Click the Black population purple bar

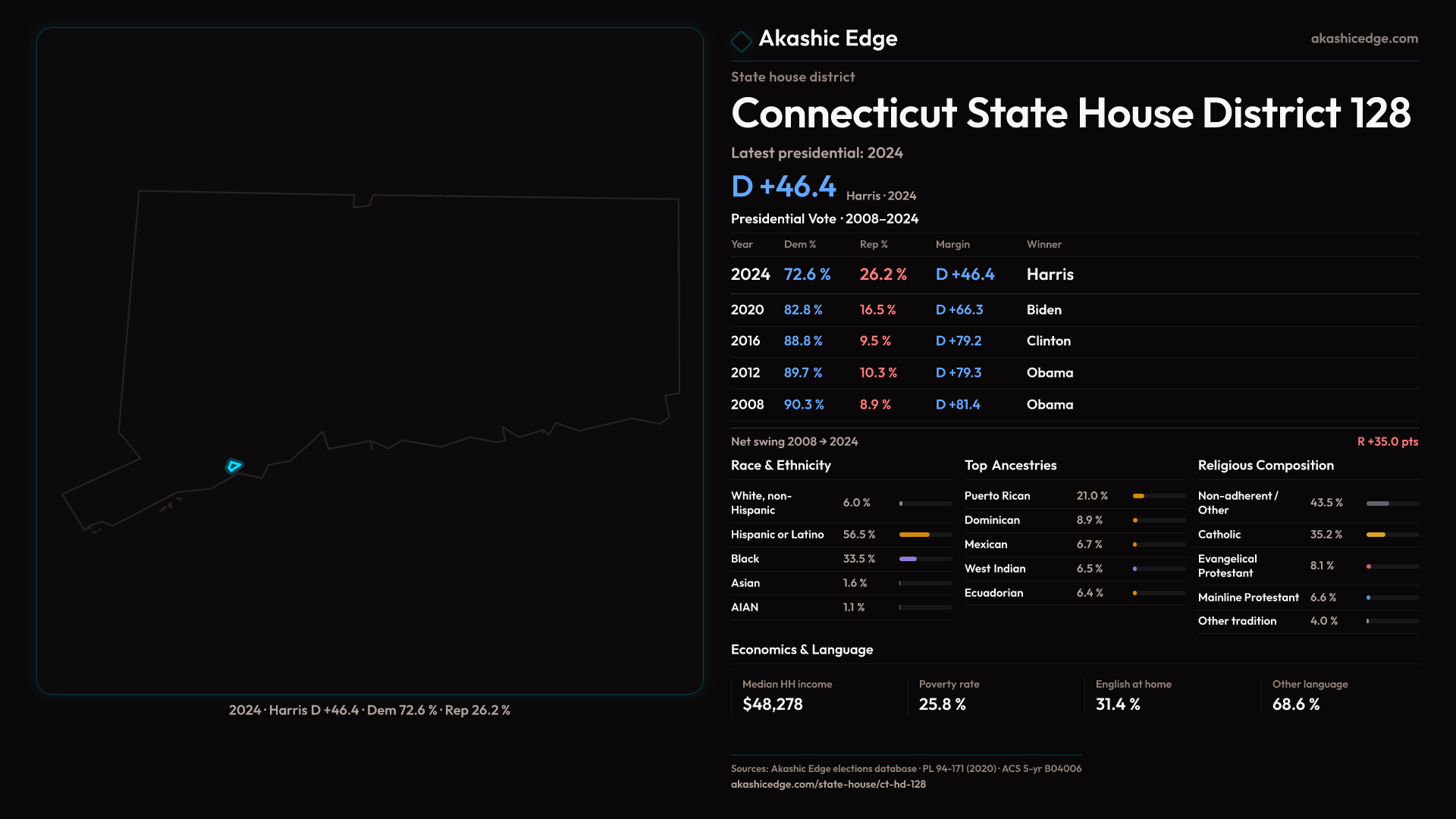click(x=908, y=559)
